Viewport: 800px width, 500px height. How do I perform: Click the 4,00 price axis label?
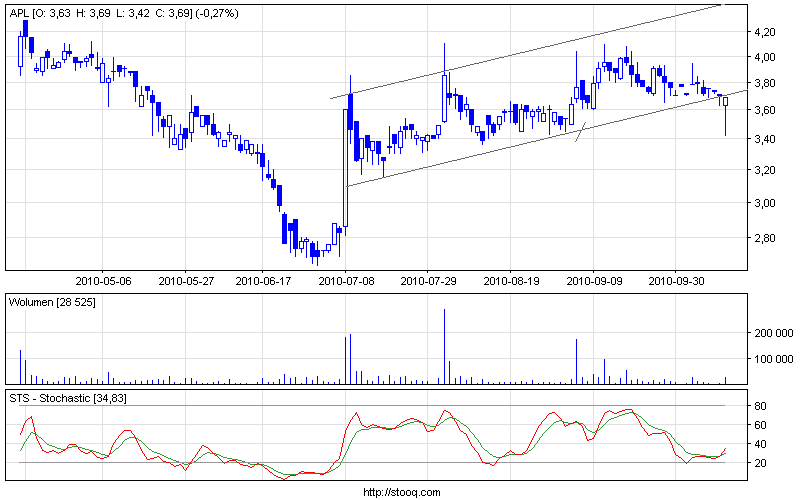765,57
